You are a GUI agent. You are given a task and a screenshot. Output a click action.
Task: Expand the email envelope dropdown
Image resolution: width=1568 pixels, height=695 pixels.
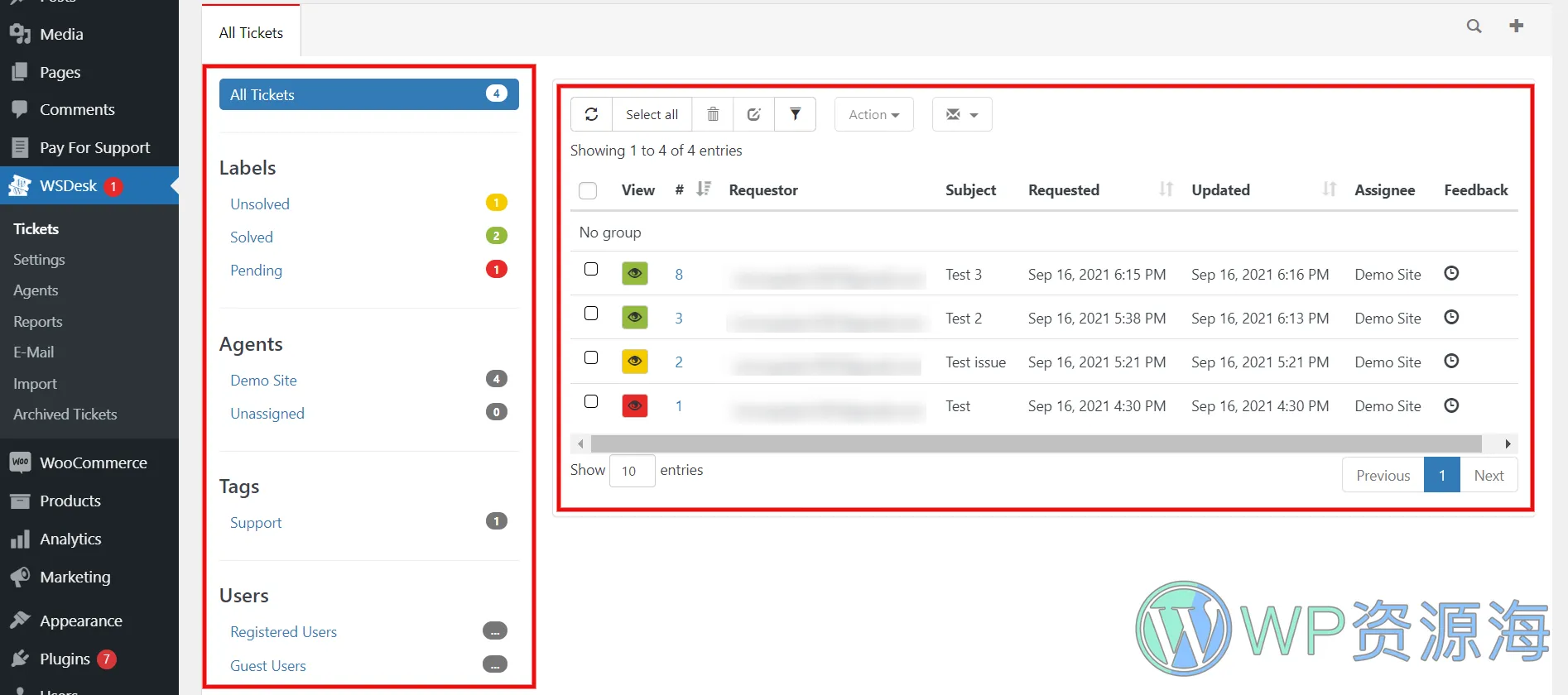coord(961,114)
